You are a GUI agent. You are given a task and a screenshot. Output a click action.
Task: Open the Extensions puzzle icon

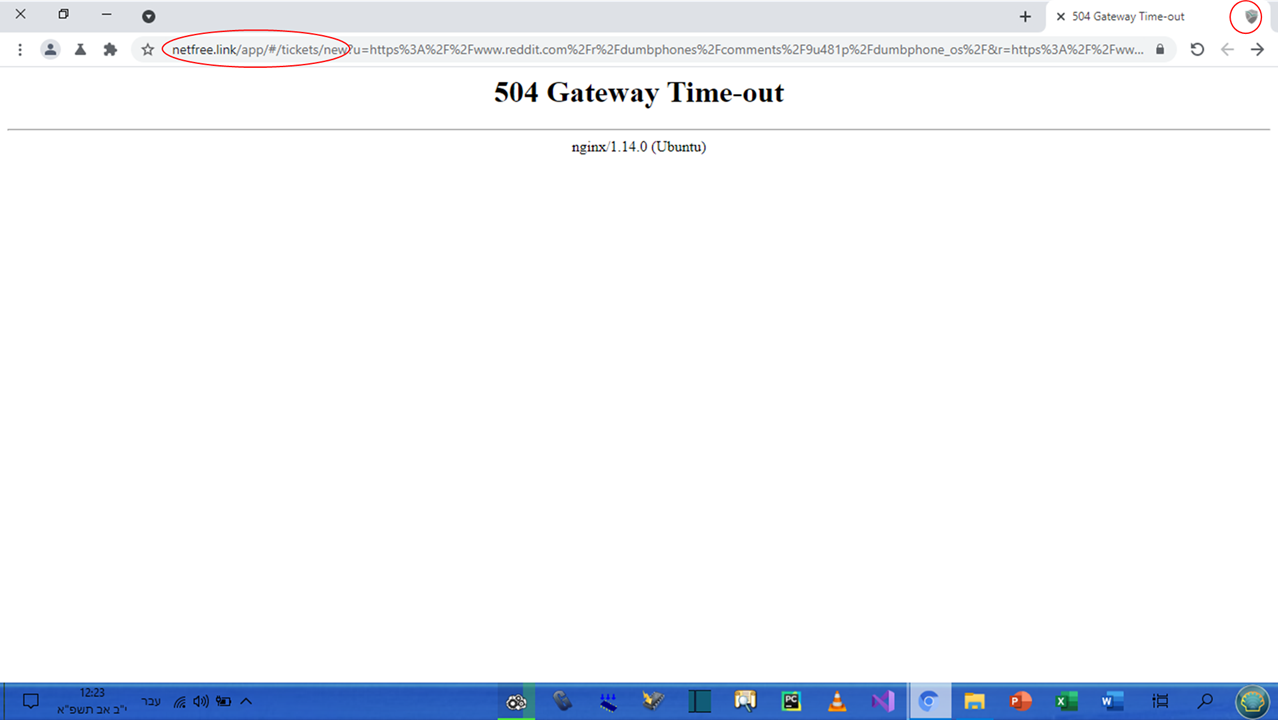coord(110,49)
